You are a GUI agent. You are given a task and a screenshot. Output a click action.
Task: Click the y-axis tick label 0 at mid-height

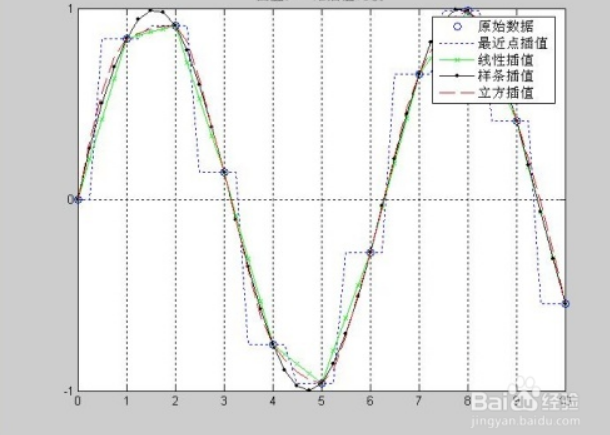(x=70, y=200)
